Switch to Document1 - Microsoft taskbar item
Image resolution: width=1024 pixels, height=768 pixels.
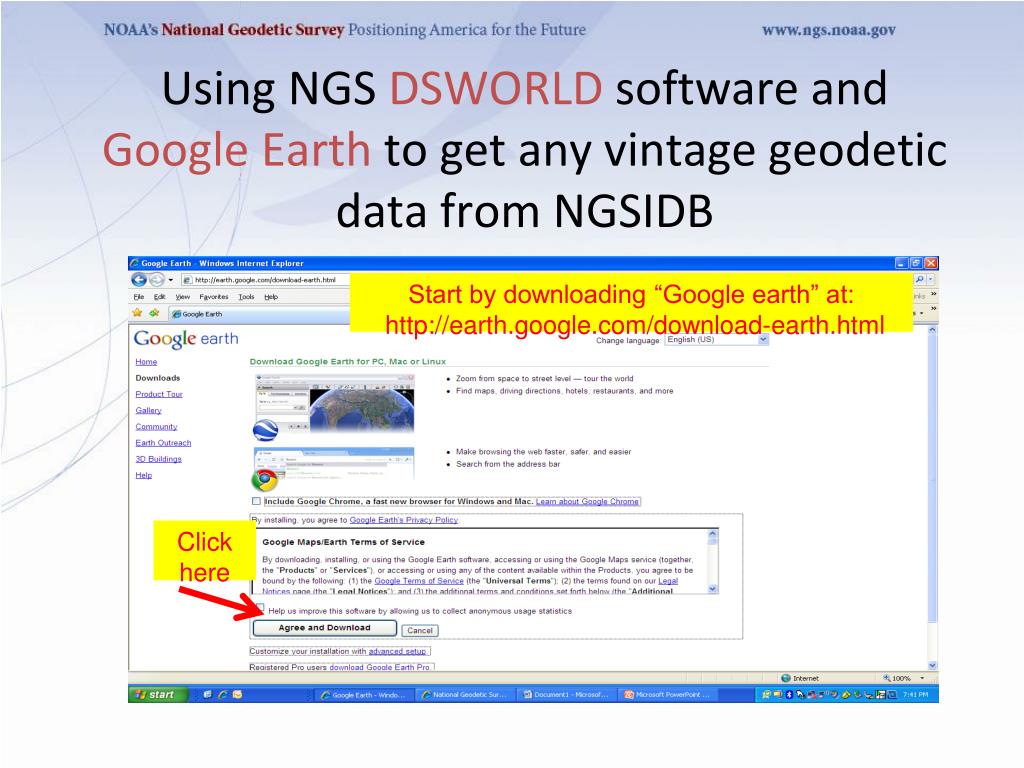pos(566,695)
